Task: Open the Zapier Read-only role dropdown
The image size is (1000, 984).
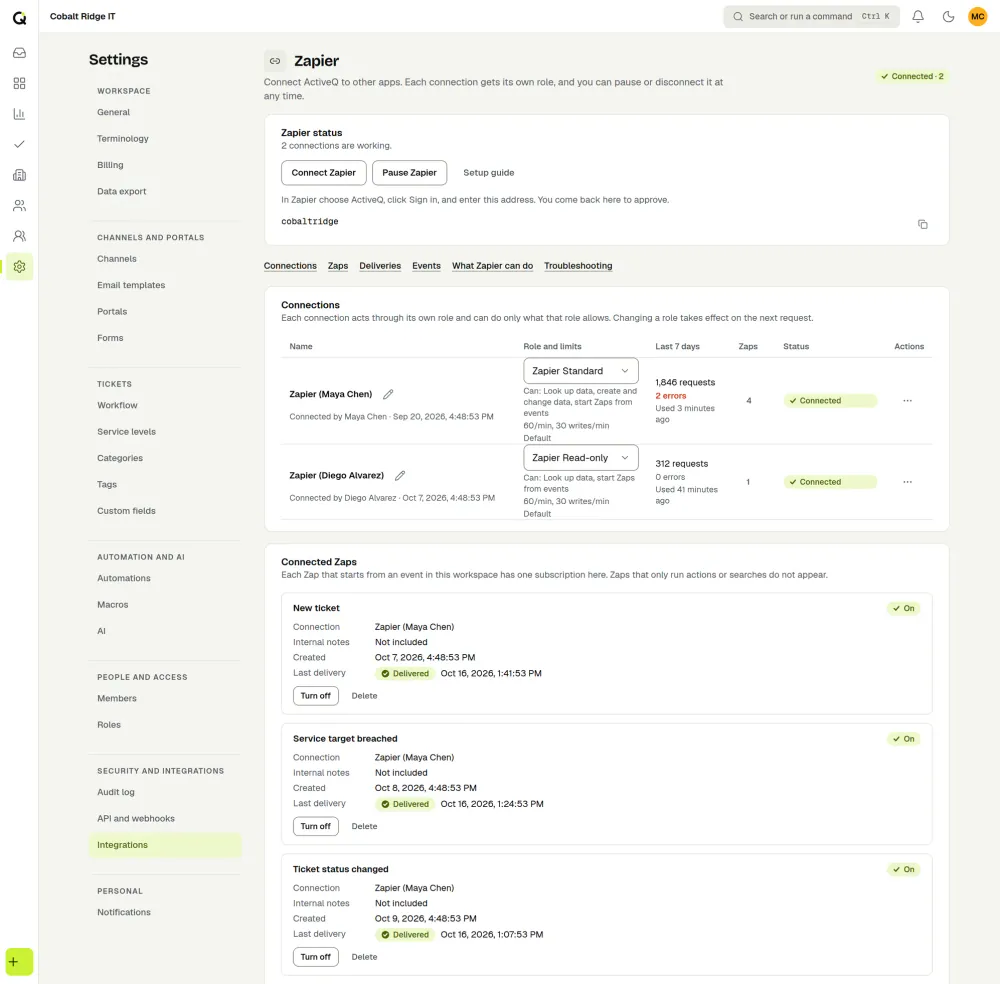Action: tap(580, 458)
